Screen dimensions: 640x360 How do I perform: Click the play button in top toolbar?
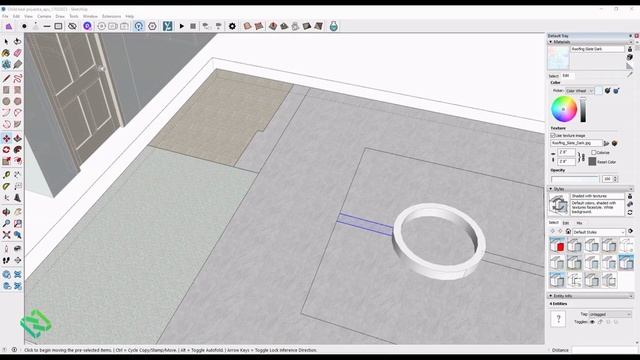182,26
